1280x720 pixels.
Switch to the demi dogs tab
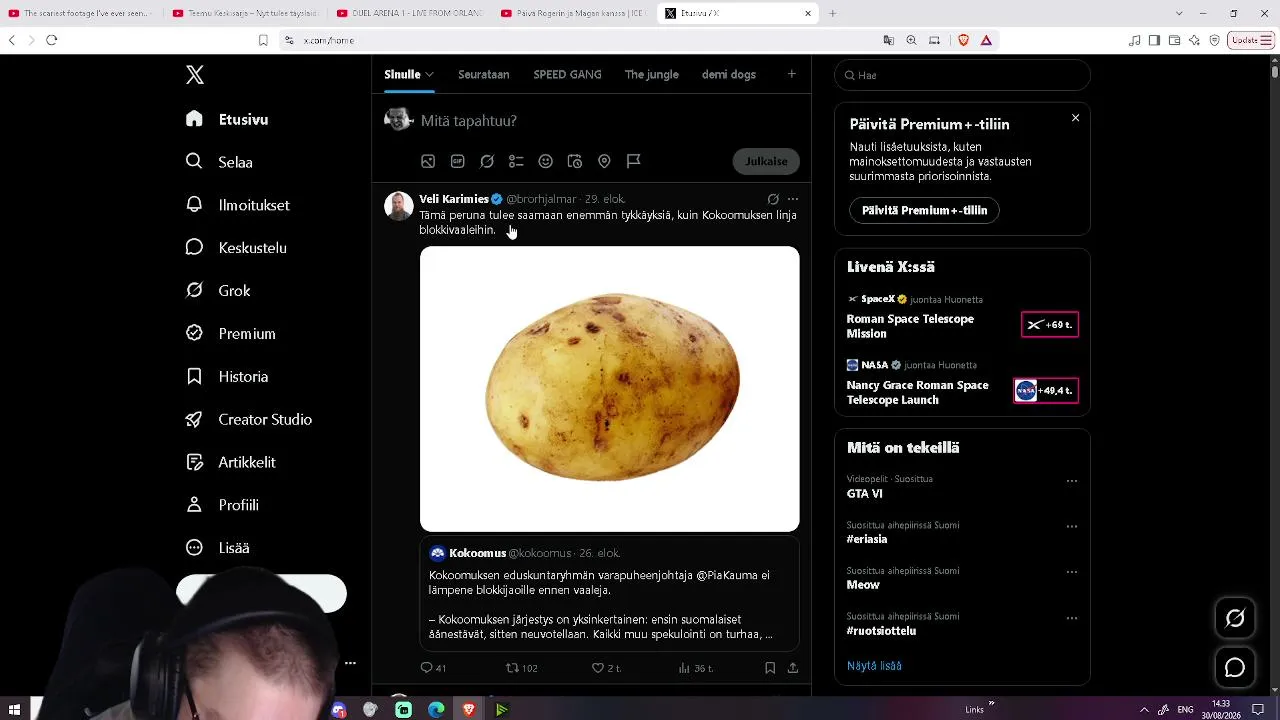pos(729,74)
